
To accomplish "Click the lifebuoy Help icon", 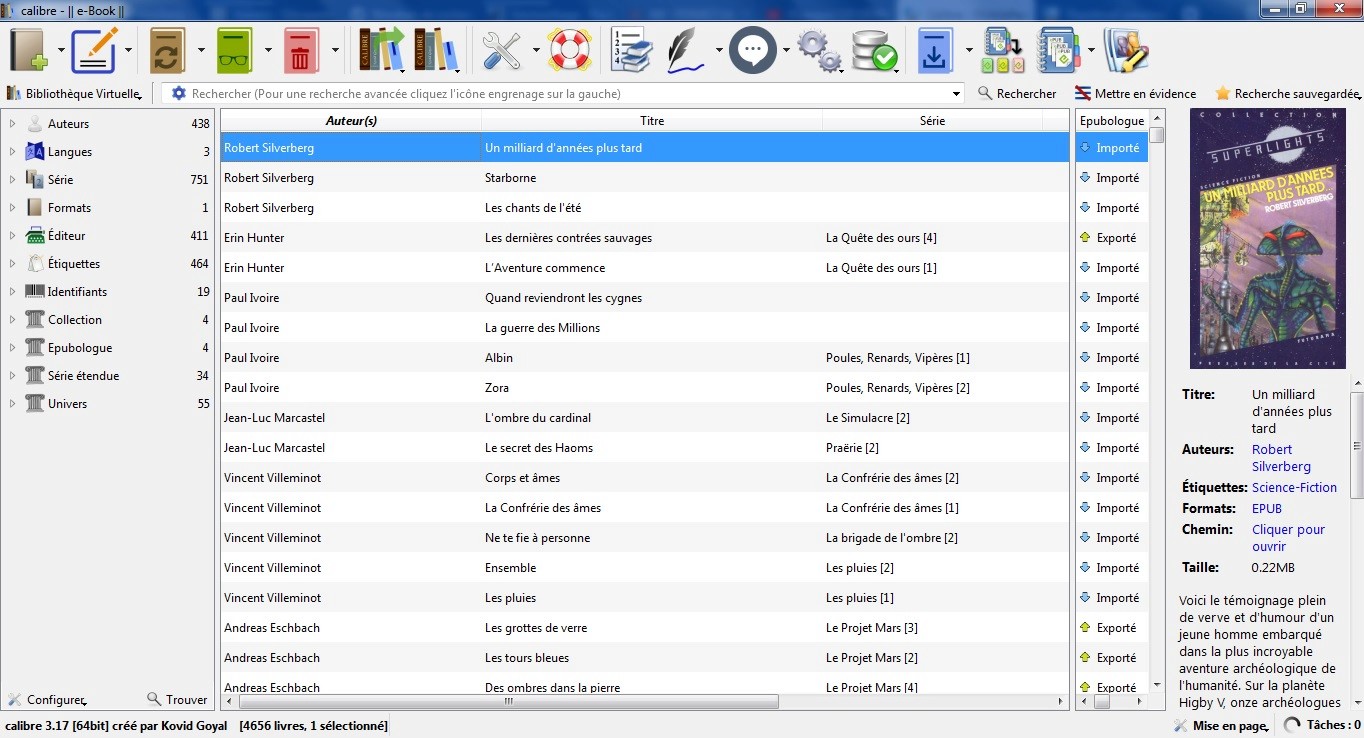I will click(x=569, y=50).
